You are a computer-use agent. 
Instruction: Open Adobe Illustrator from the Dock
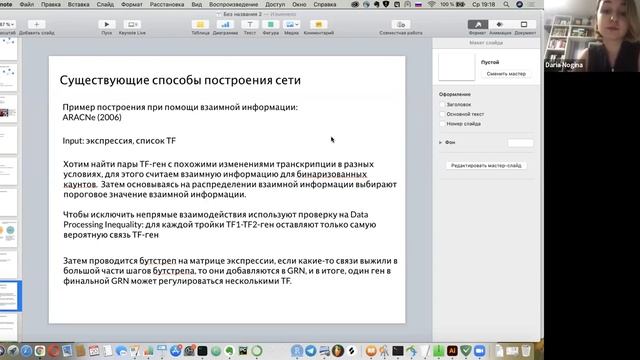[452, 351]
